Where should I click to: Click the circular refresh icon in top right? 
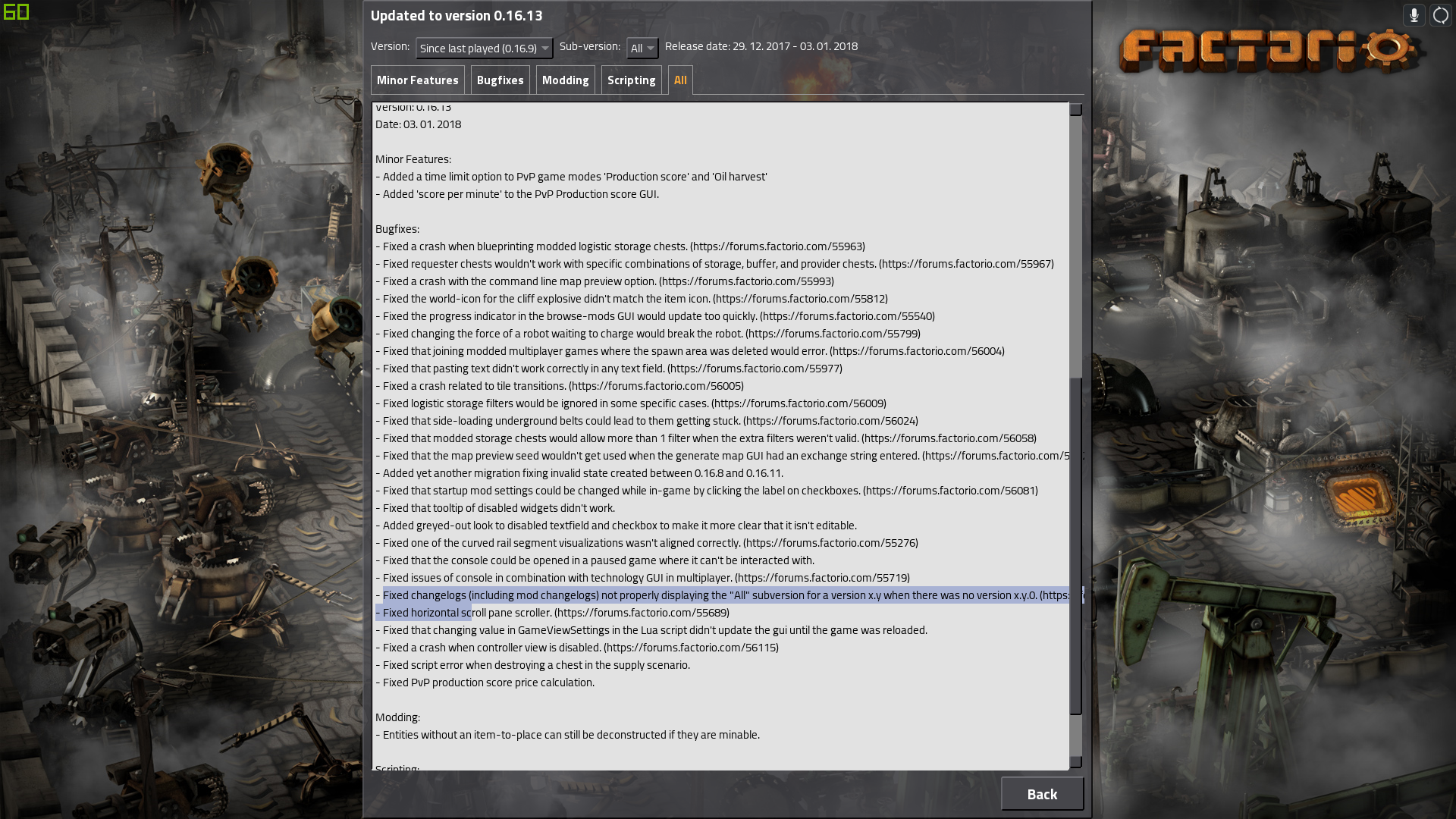(x=1440, y=15)
